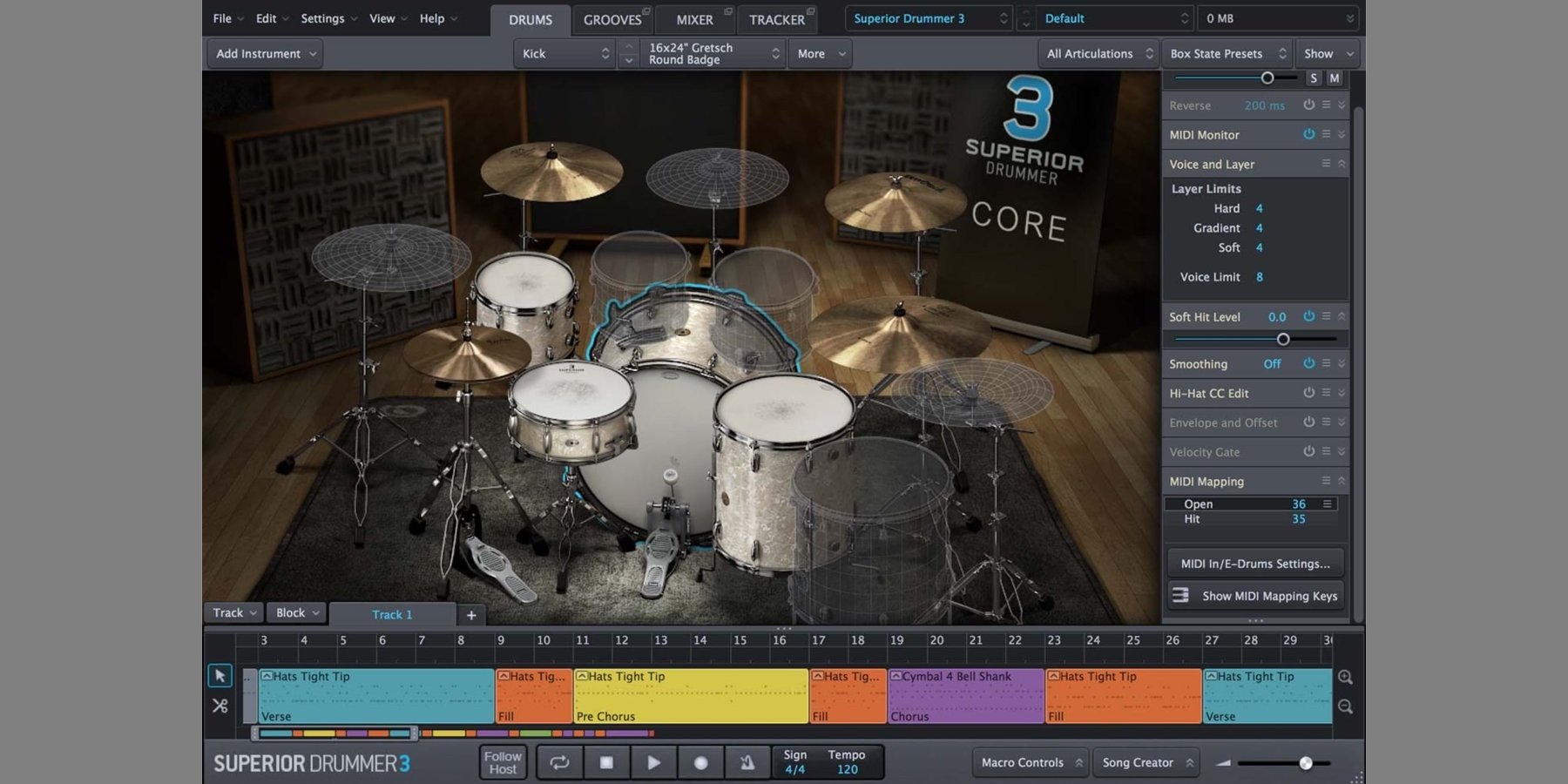Expand the Box State Presets dropdown
Image resolution: width=1568 pixels, height=784 pixels.
tap(1227, 54)
